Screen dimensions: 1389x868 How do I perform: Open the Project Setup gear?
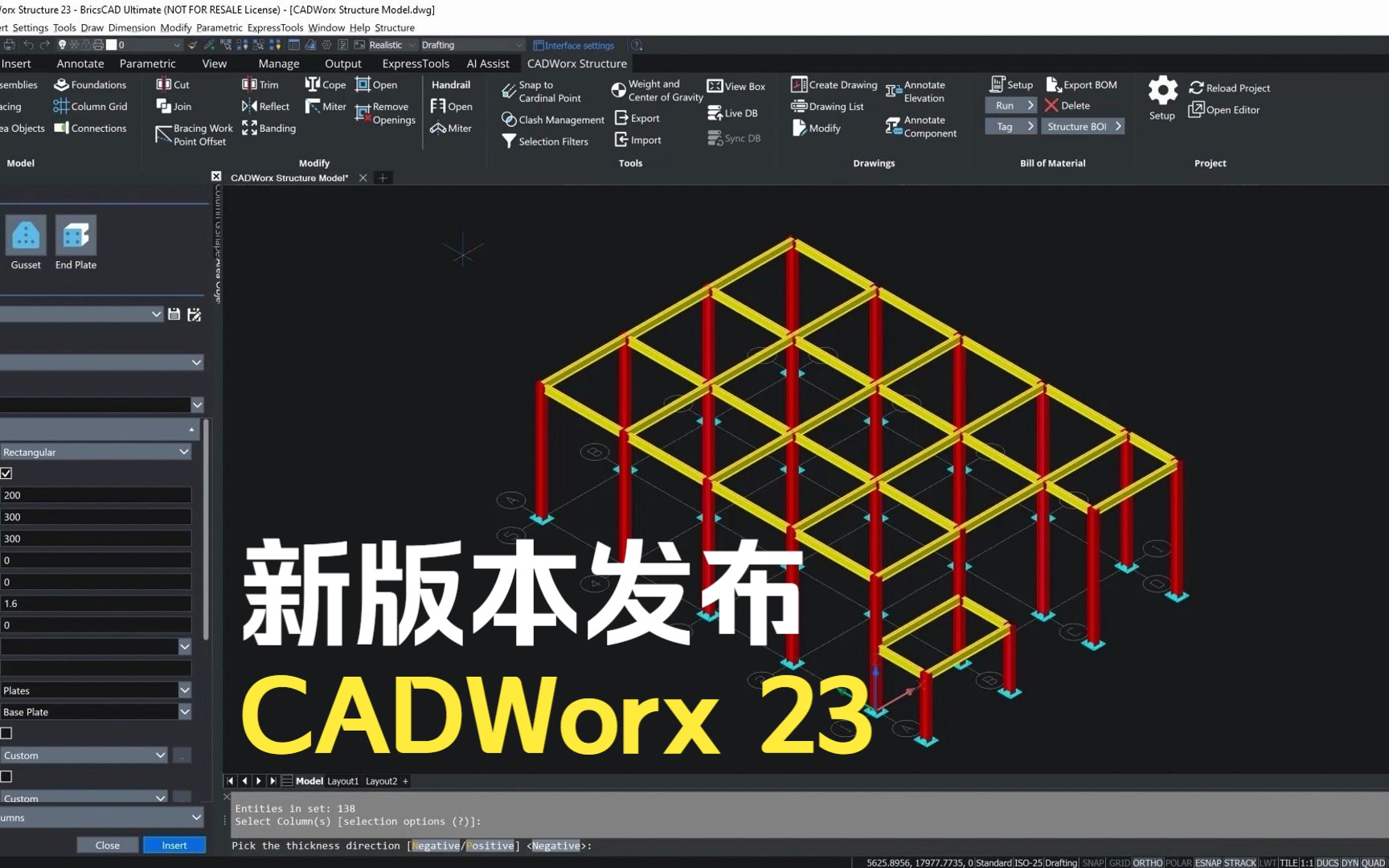point(1162,98)
